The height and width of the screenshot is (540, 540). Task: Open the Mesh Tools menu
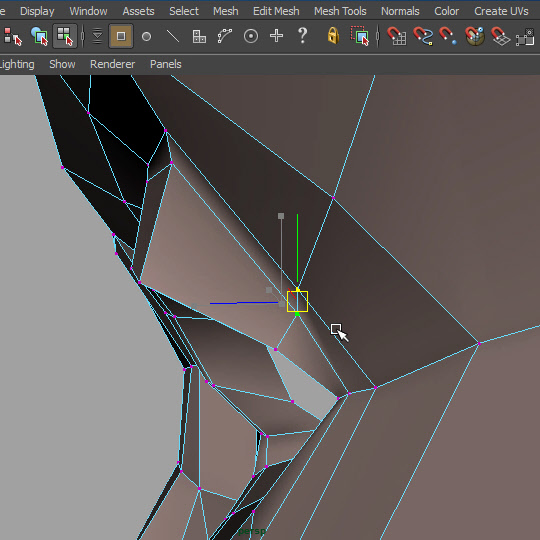[x=340, y=11]
